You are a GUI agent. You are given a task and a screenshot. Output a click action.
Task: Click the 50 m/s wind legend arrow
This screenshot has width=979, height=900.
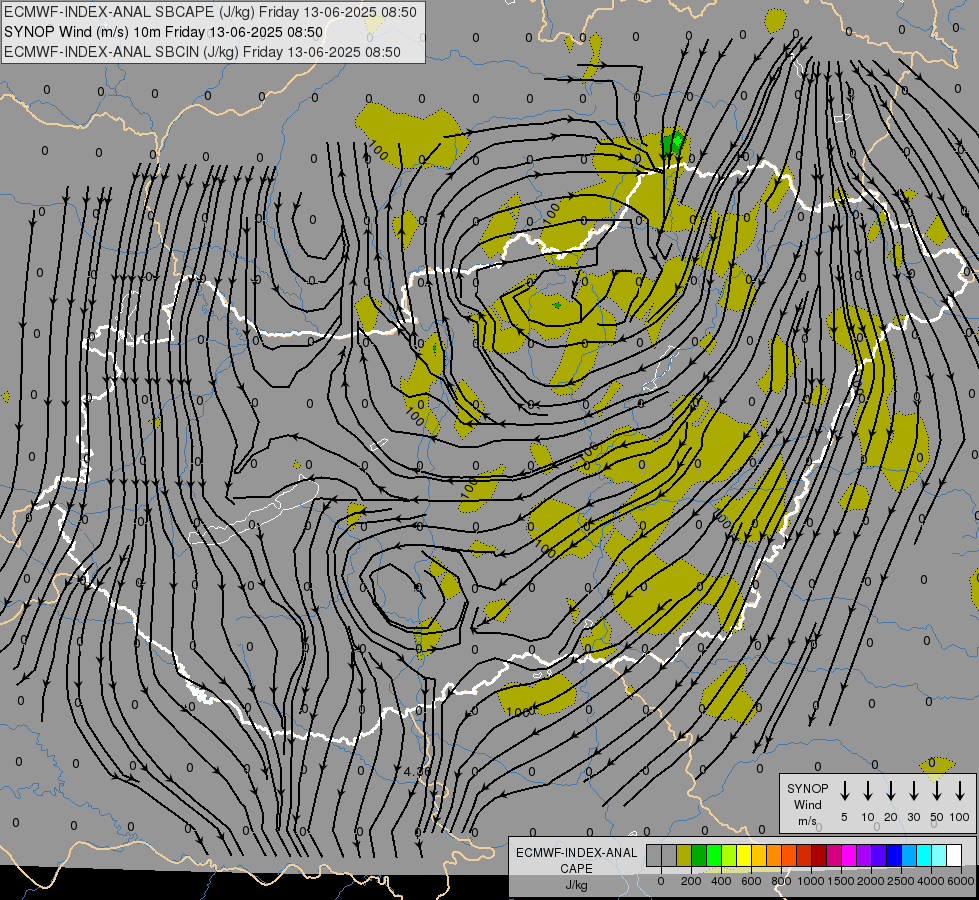pyautogui.click(x=937, y=791)
